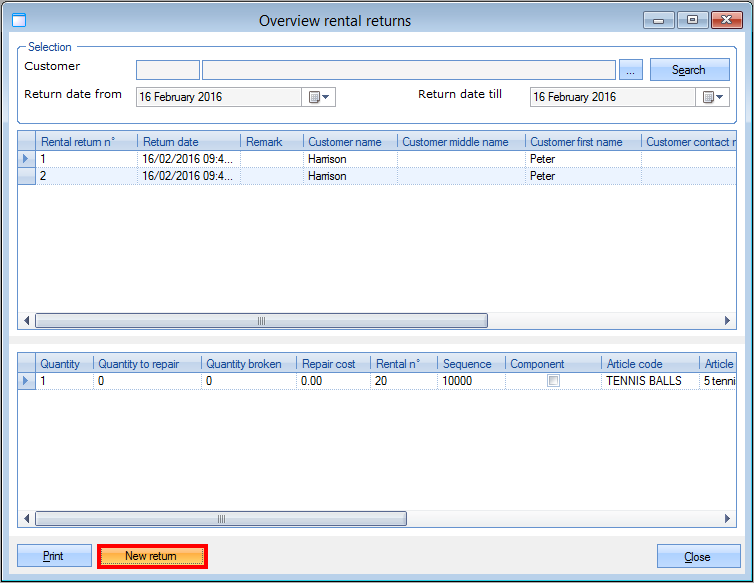Click the wide Customer name input field
This screenshot has width=754, height=583.
click(408, 70)
